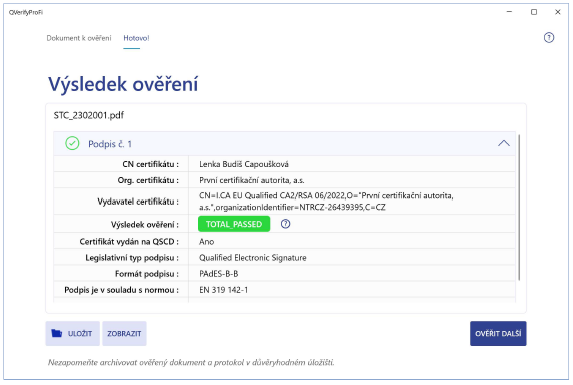Click the Výsledek ověření row label
The height and width of the screenshot is (385, 573).
point(145,224)
